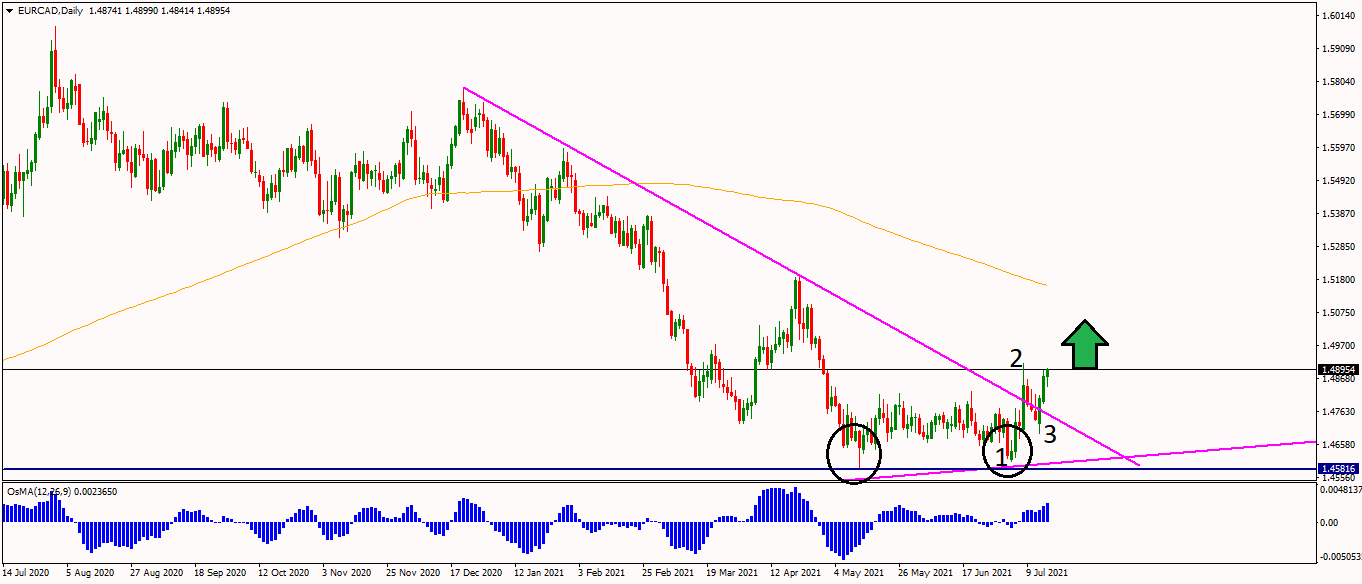Click the tallest blue OsMA histogram bars

click(x=776, y=504)
